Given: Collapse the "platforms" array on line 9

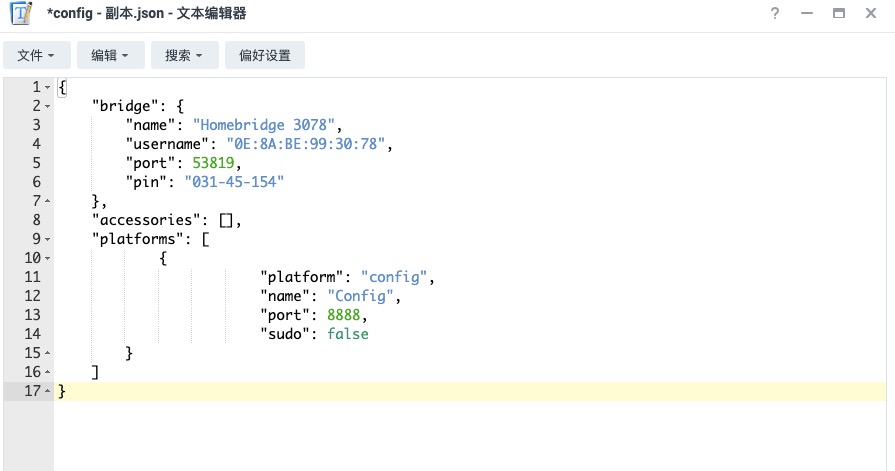Looking at the screenshot, I should [x=47, y=239].
